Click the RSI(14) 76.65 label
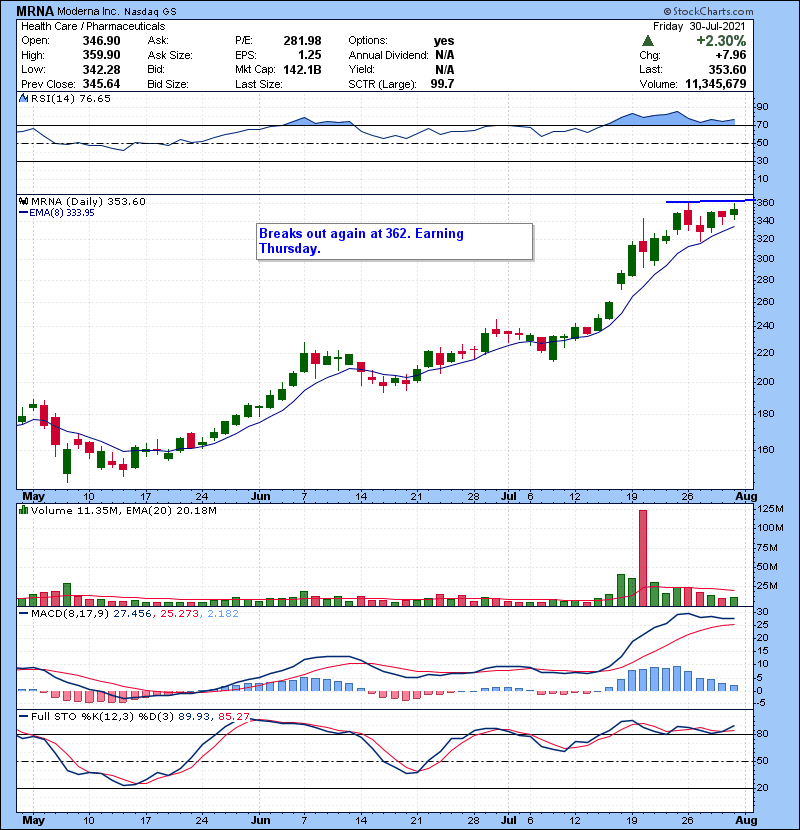 pyautogui.click(x=70, y=98)
